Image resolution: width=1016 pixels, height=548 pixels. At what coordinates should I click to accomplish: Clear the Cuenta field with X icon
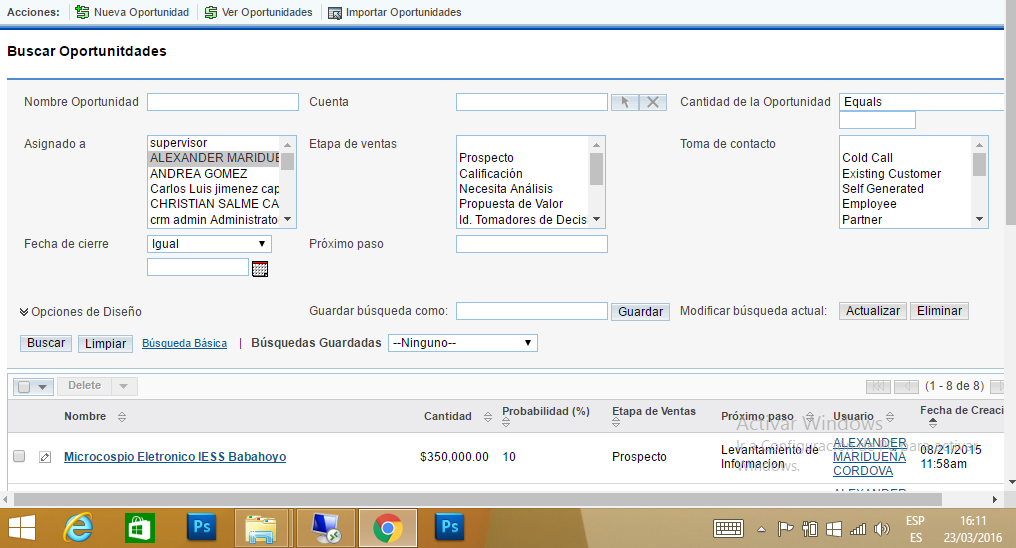[652, 102]
